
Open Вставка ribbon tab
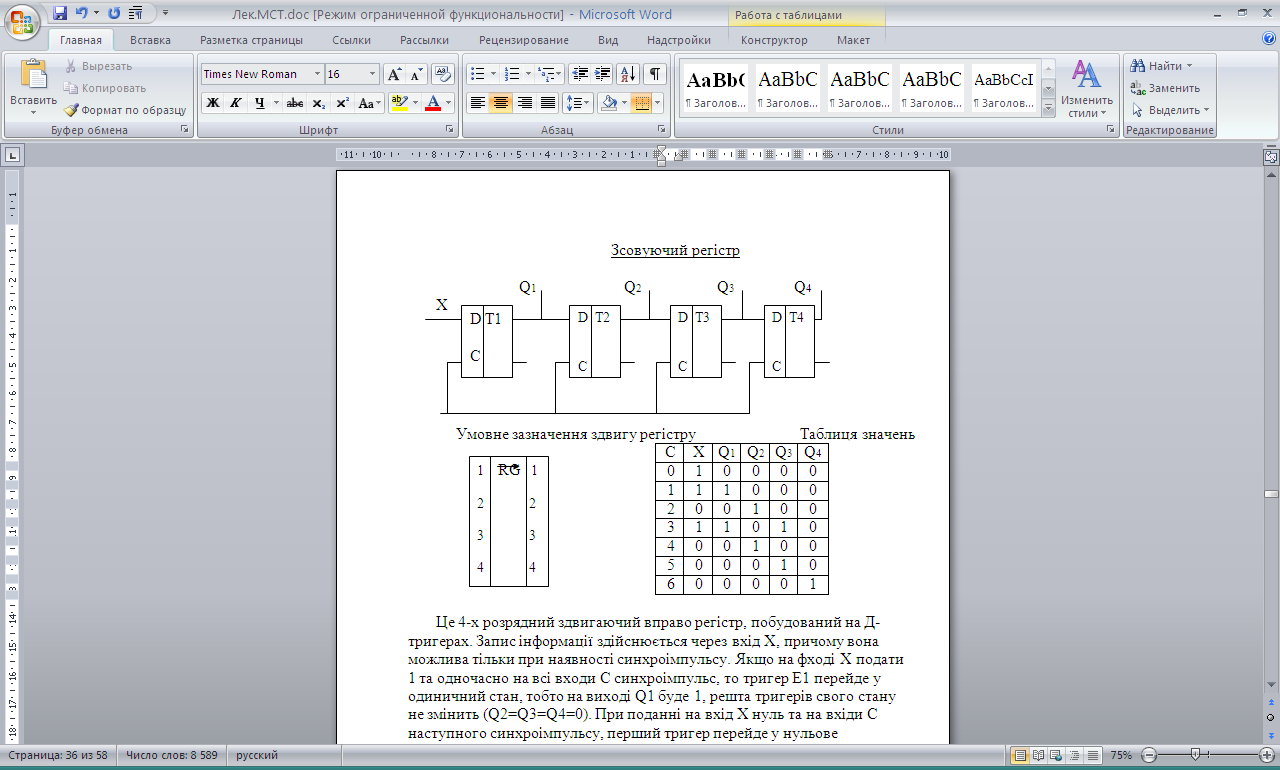[150, 40]
